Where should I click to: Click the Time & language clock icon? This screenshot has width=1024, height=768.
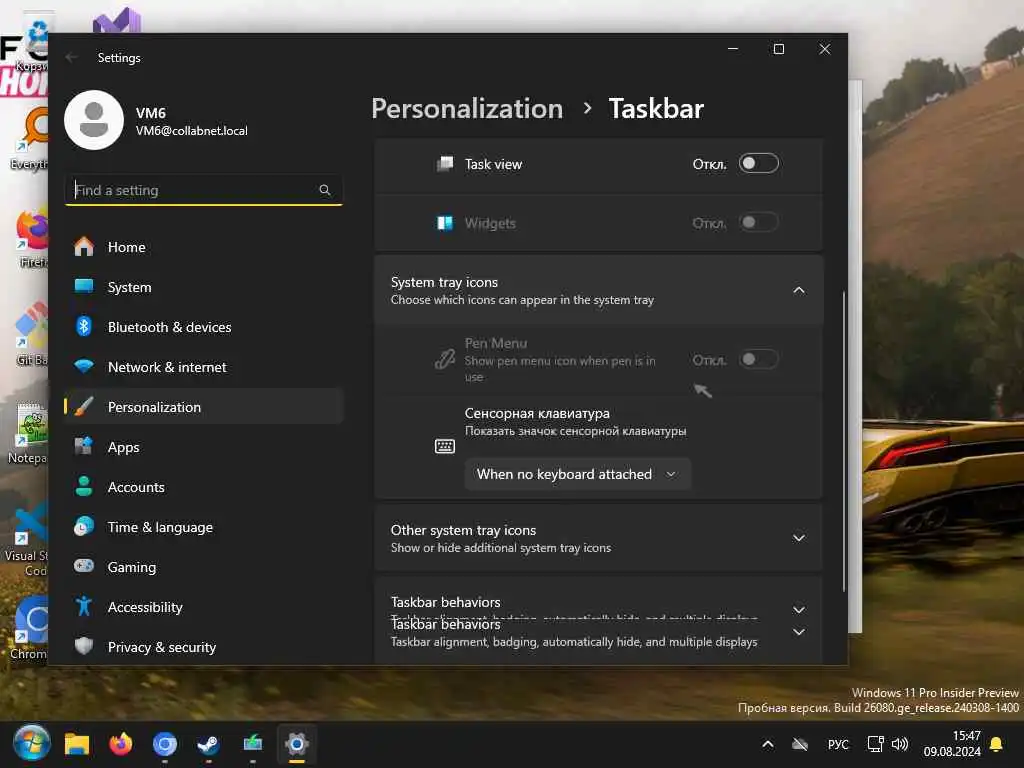pos(84,526)
